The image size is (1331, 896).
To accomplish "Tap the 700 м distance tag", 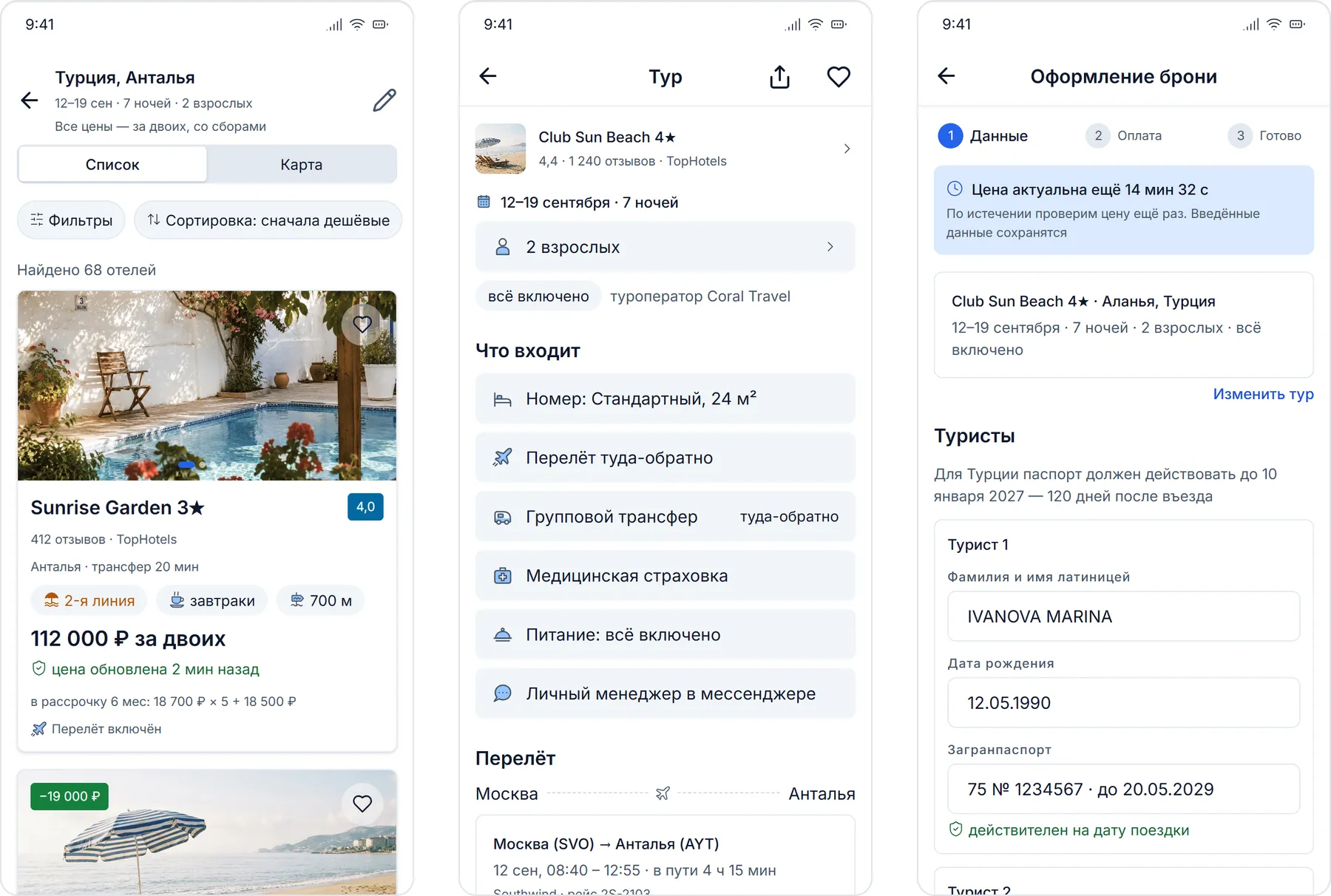I will (x=321, y=600).
